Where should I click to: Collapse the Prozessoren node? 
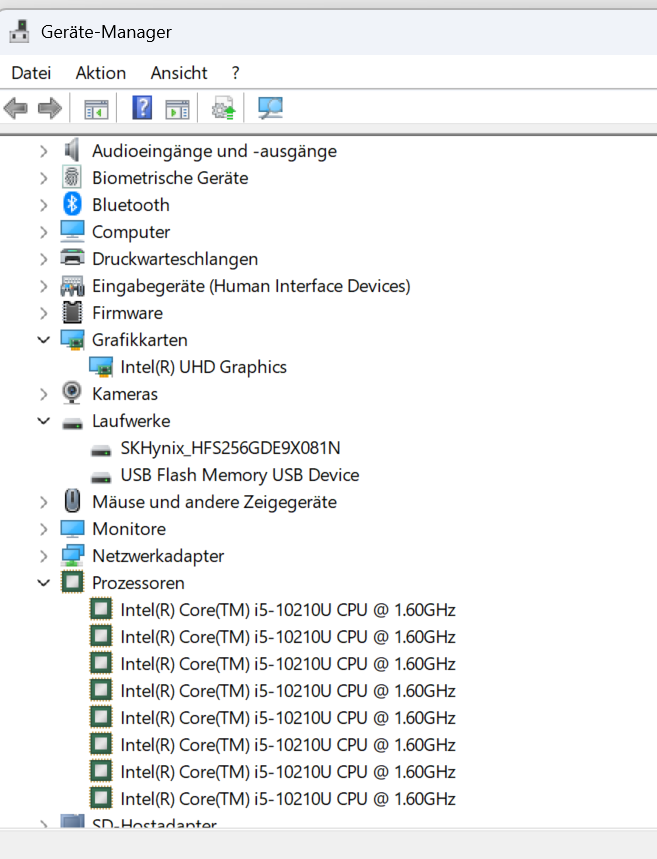tap(43, 582)
